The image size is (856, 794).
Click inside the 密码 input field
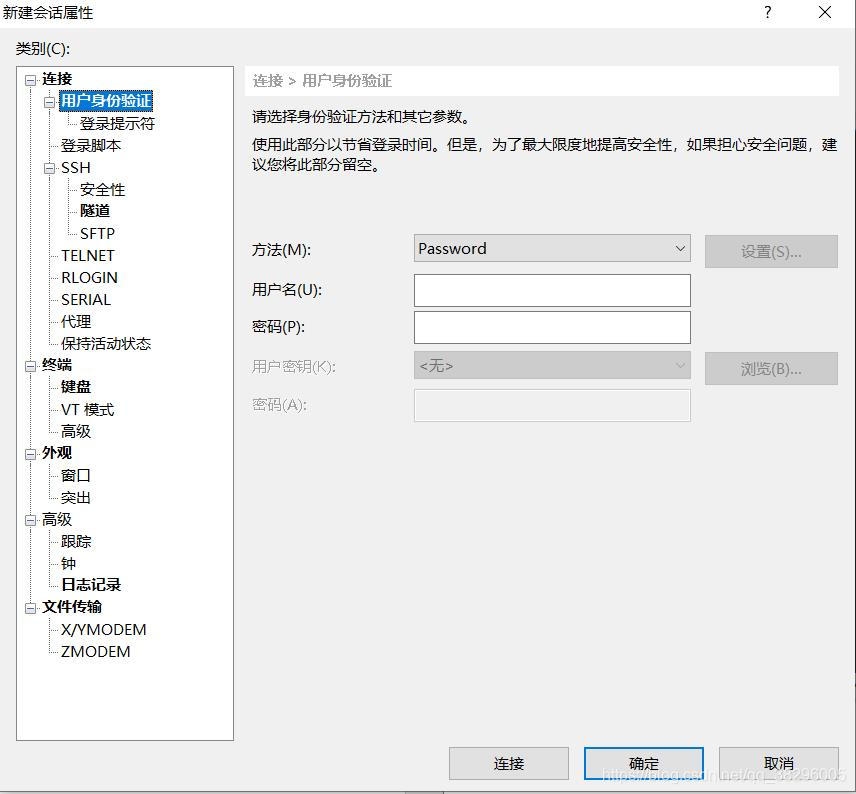pos(551,327)
